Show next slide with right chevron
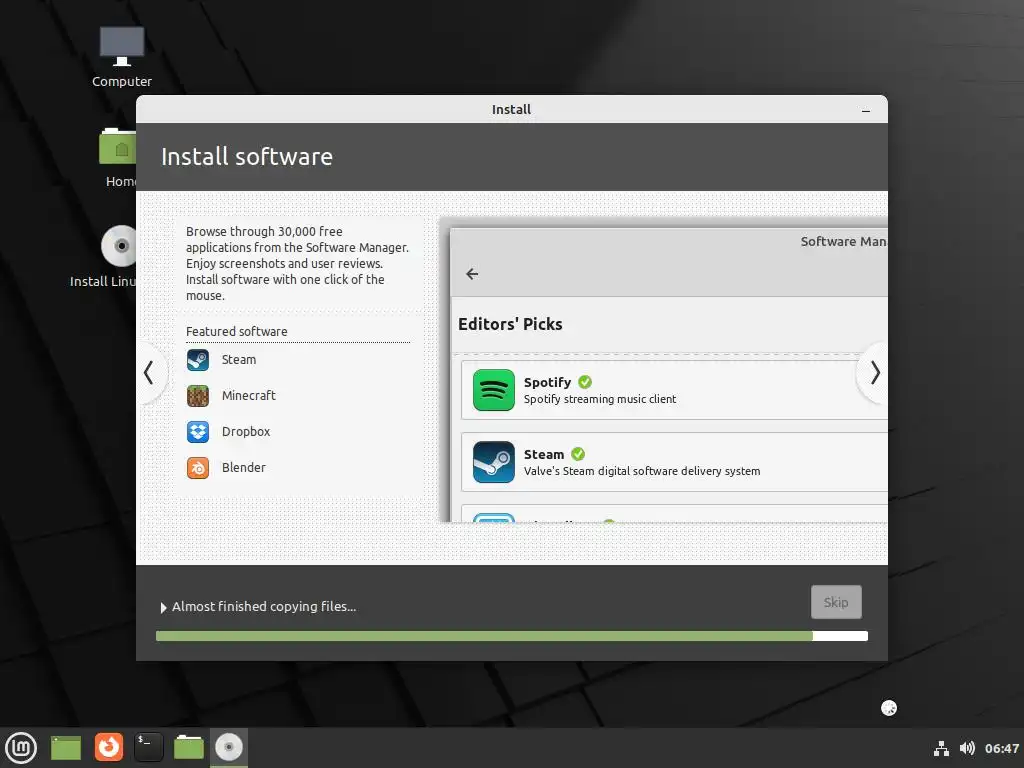 tap(874, 373)
